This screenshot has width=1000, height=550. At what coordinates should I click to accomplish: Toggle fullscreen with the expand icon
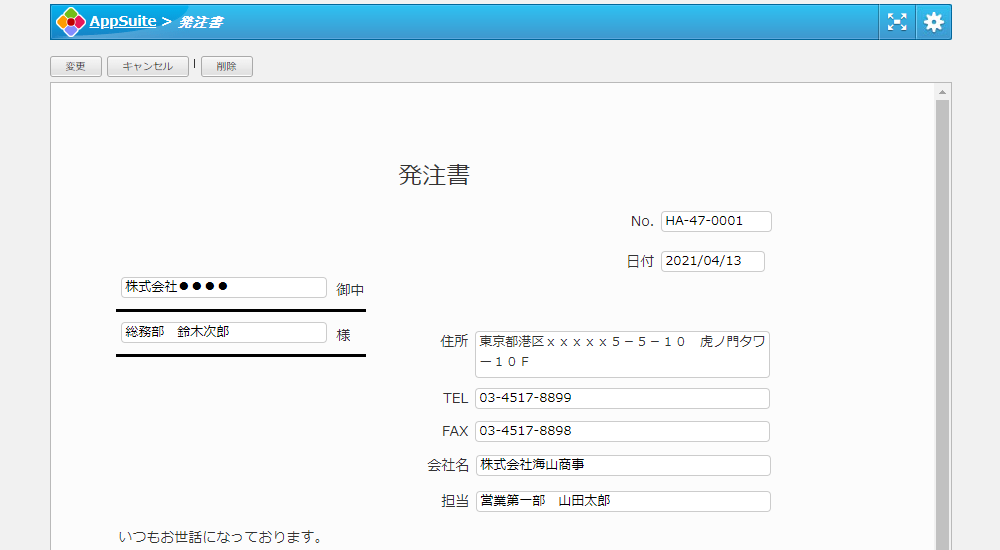tap(897, 22)
